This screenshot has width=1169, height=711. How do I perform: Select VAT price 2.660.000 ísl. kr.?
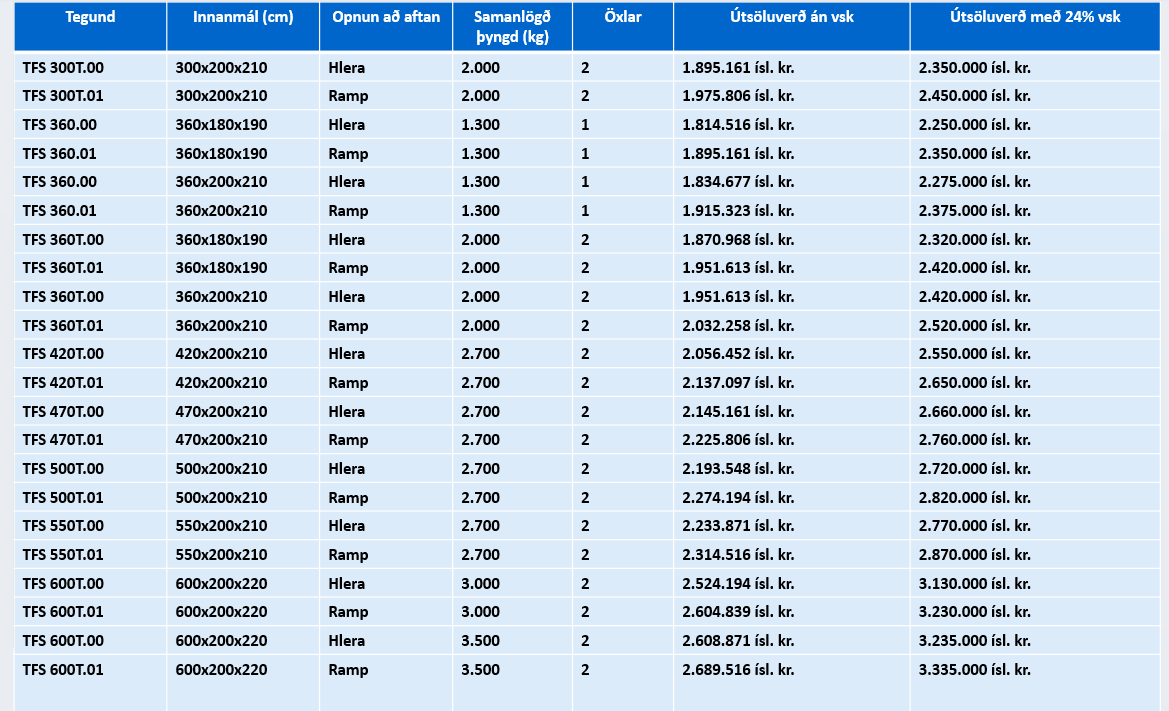point(974,411)
